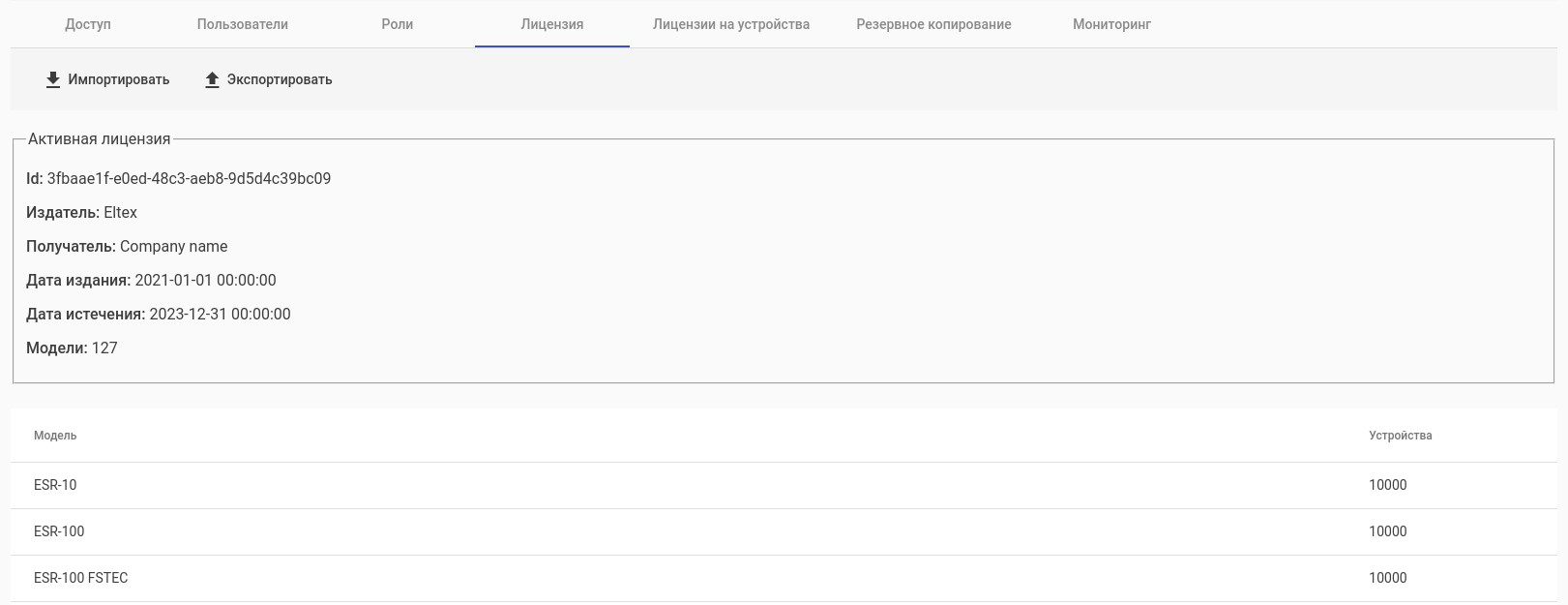Select the ESR-100 FSTEC row
Image resolution: width=1568 pixels, height=605 pixels.
[x=784, y=578]
